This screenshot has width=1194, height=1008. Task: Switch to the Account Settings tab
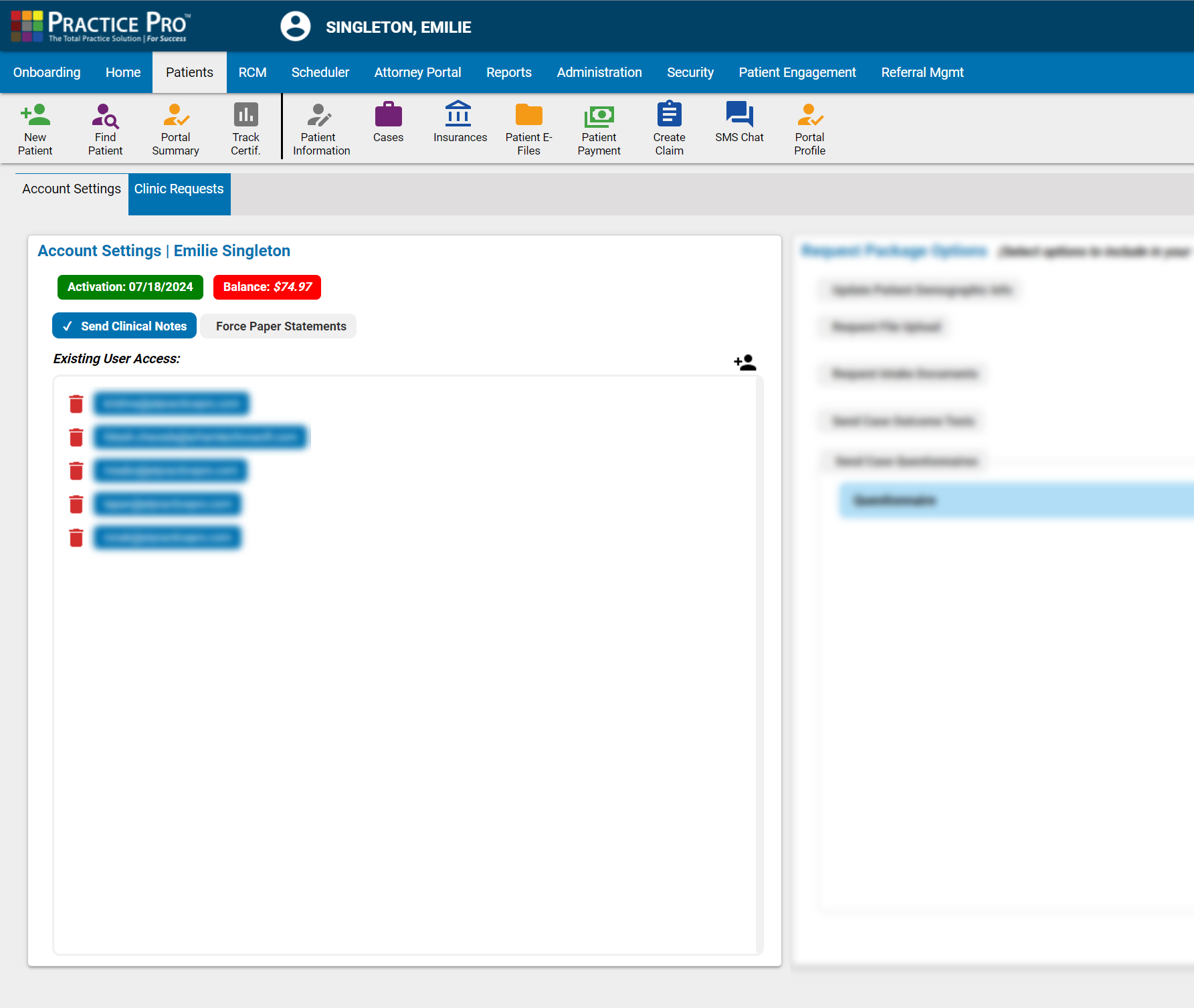(x=72, y=189)
